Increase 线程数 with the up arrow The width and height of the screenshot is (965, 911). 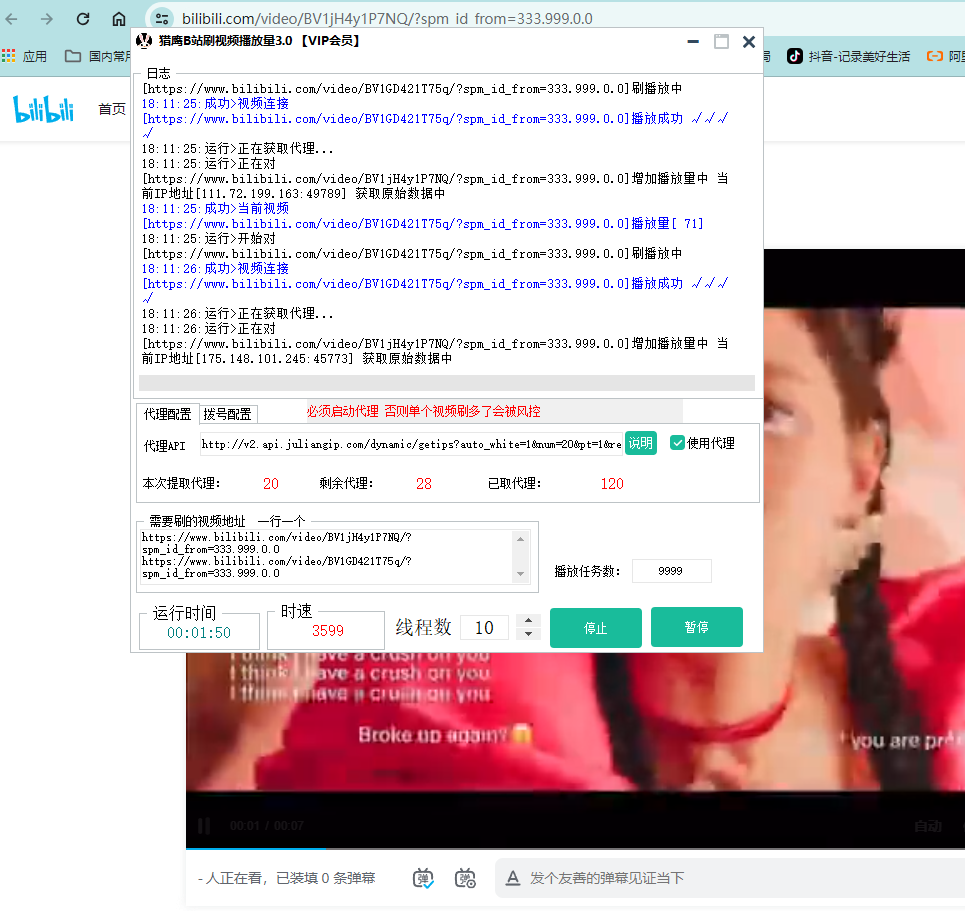point(528,621)
